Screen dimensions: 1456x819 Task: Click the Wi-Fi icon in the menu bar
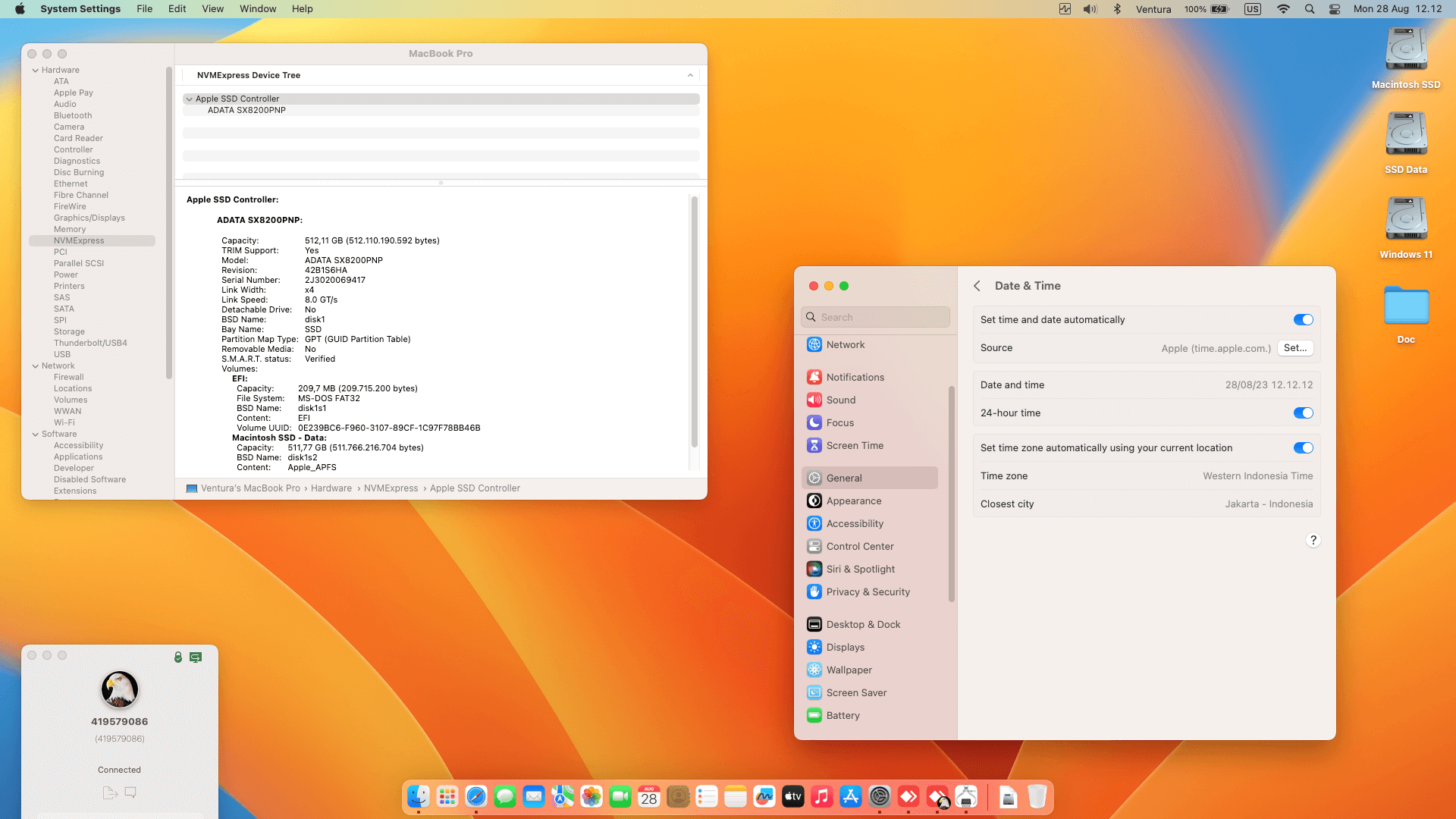pyautogui.click(x=1283, y=9)
